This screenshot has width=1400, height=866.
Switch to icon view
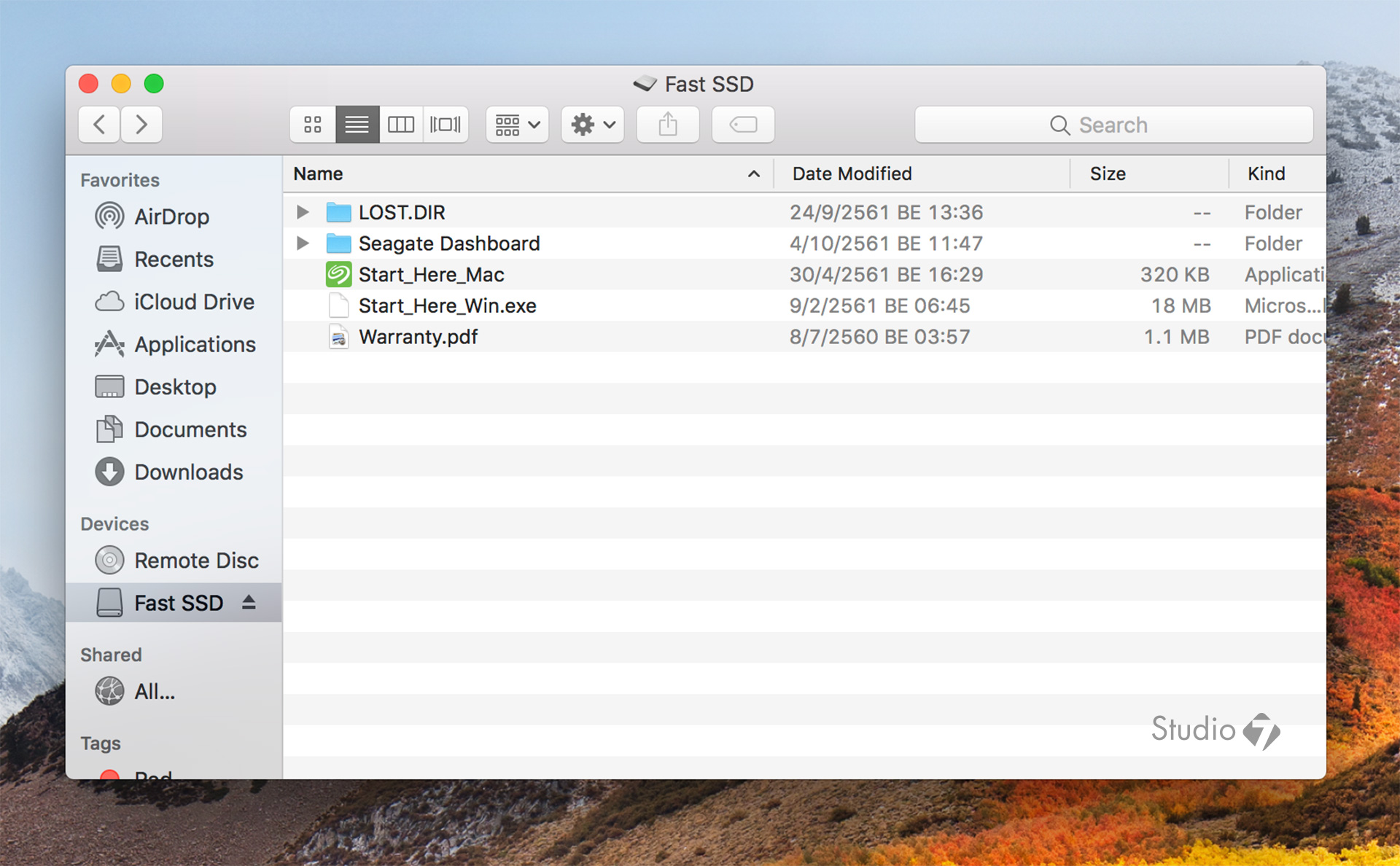313,125
